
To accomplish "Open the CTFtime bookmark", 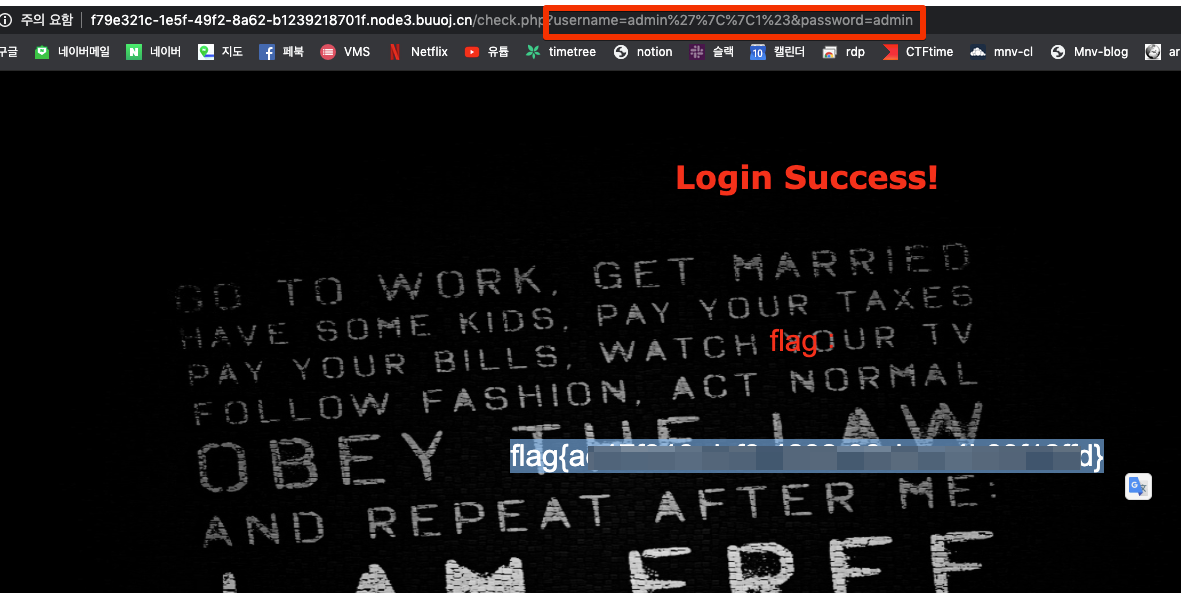I will point(918,52).
